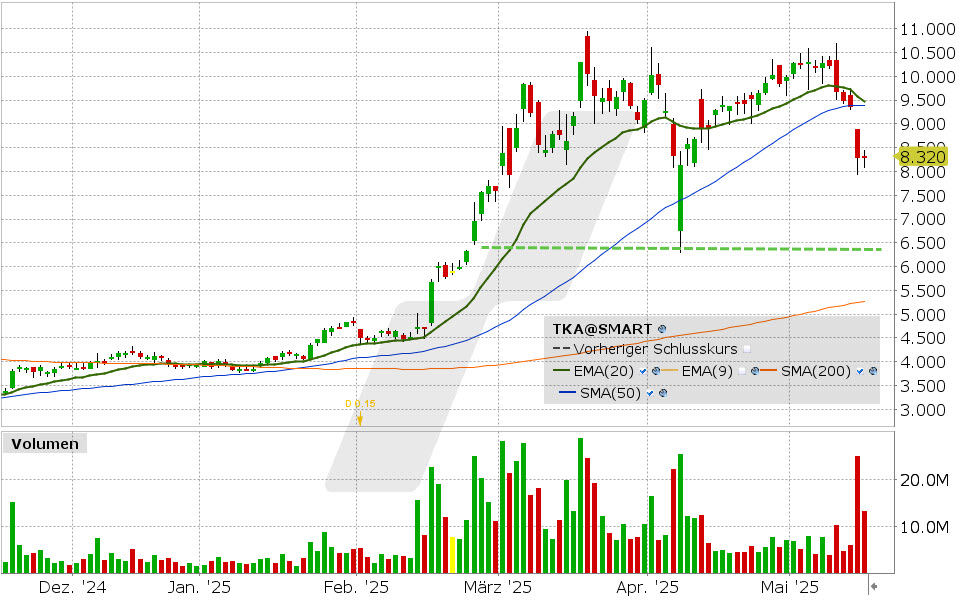Uncheck the EMA(20) checkbox
This screenshot has width=960, height=600.
coord(643,372)
